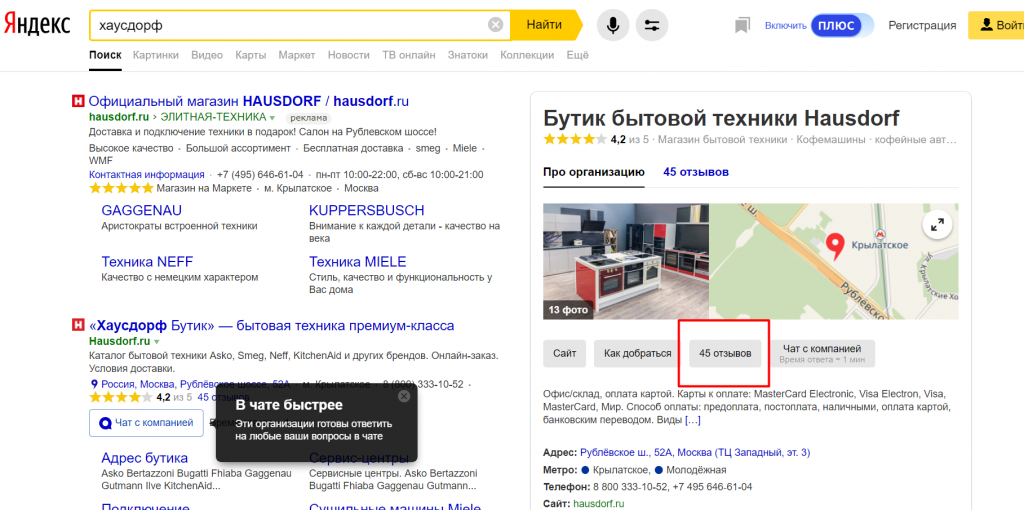Click the Найти search button

[x=544, y=25]
